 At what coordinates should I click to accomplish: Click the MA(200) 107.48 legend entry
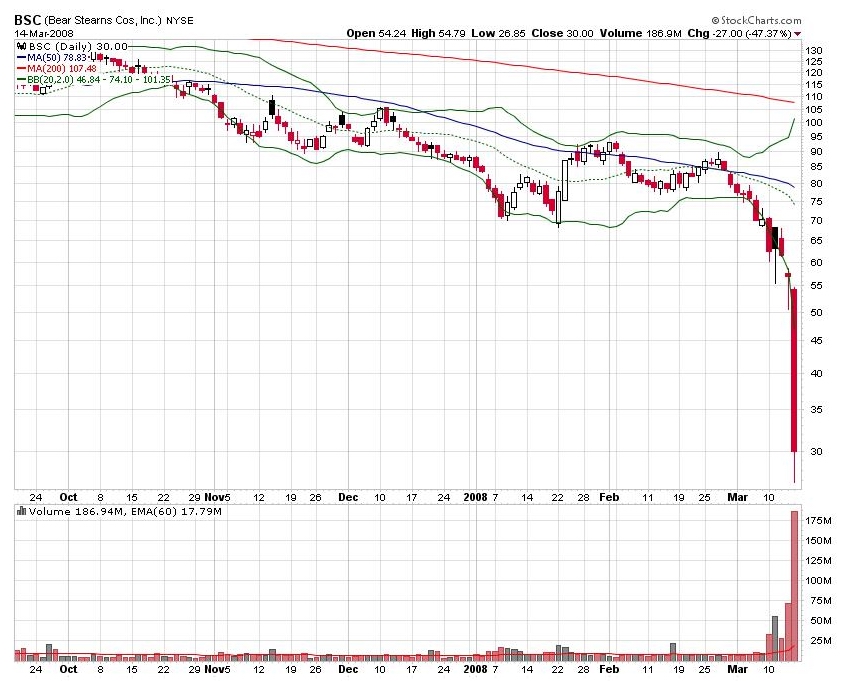coord(62,69)
